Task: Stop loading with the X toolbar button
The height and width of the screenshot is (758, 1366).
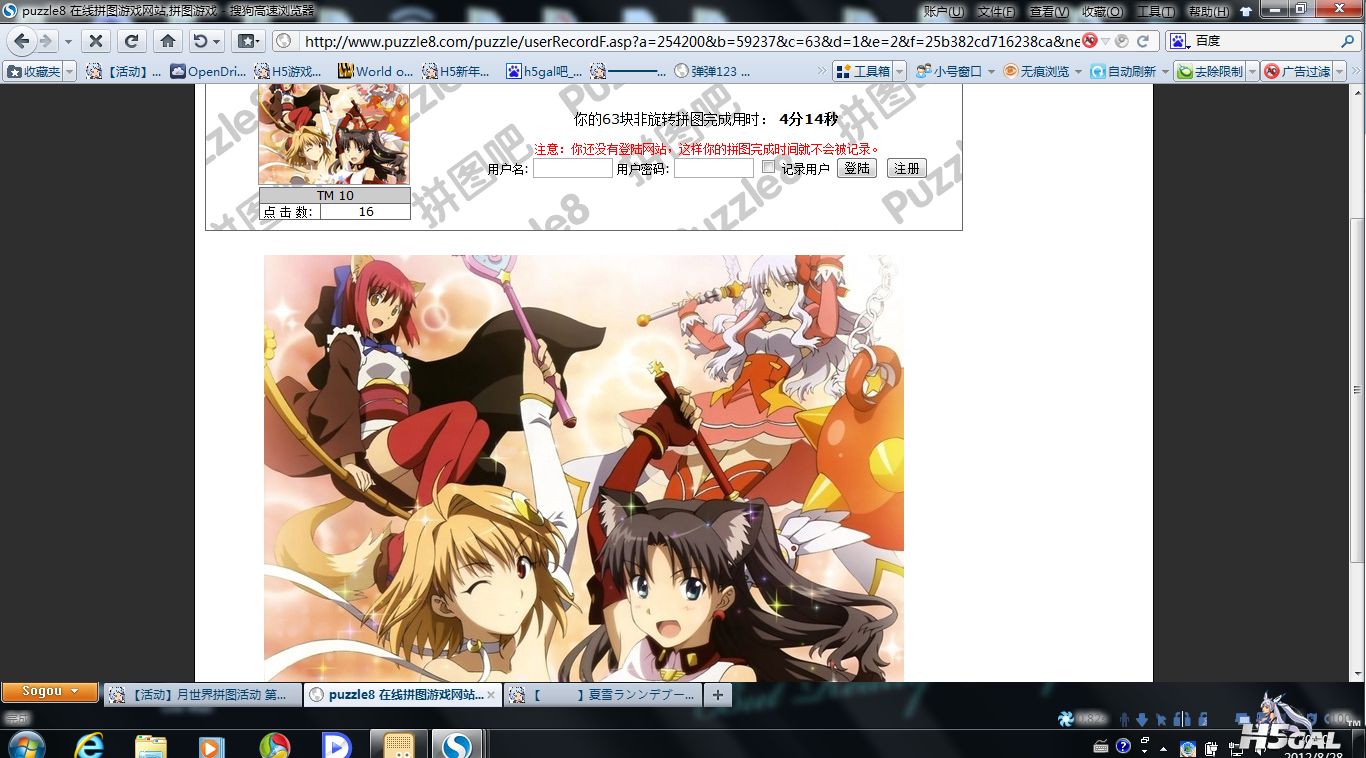Action: coord(95,41)
